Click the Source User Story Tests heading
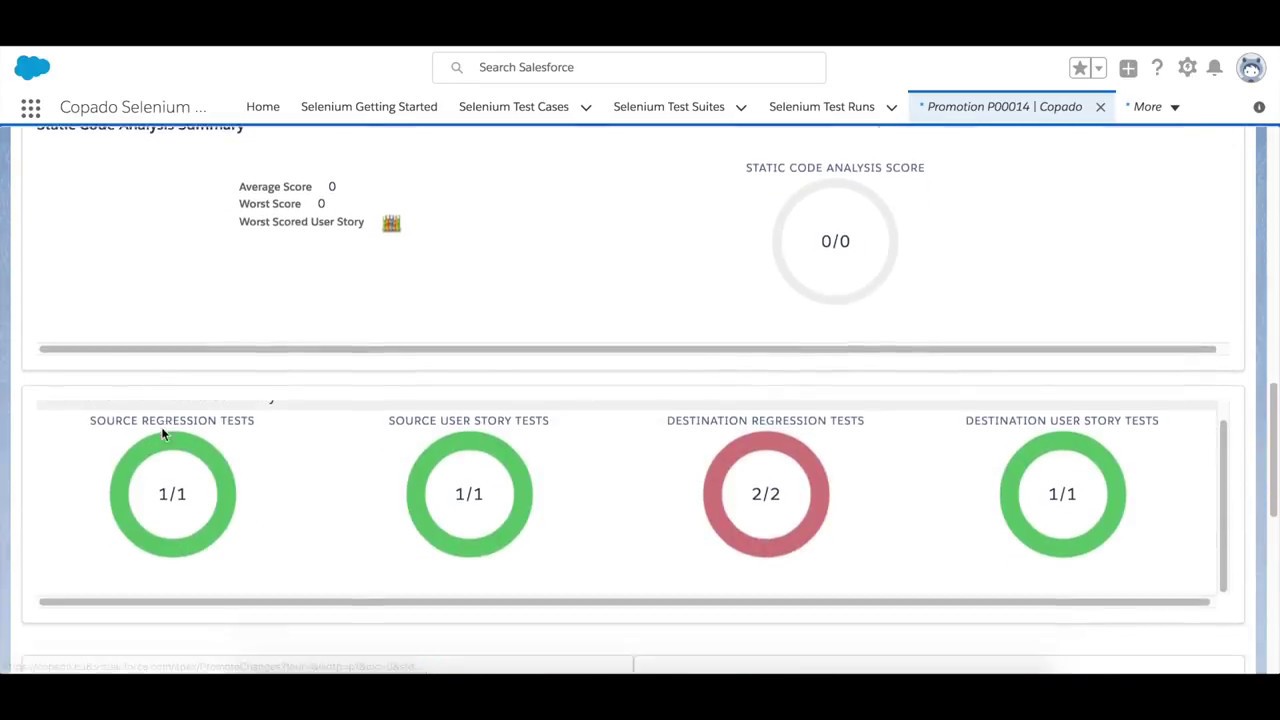Image resolution: width=1280 pixels, height=720 pixels. pos(469,420)
